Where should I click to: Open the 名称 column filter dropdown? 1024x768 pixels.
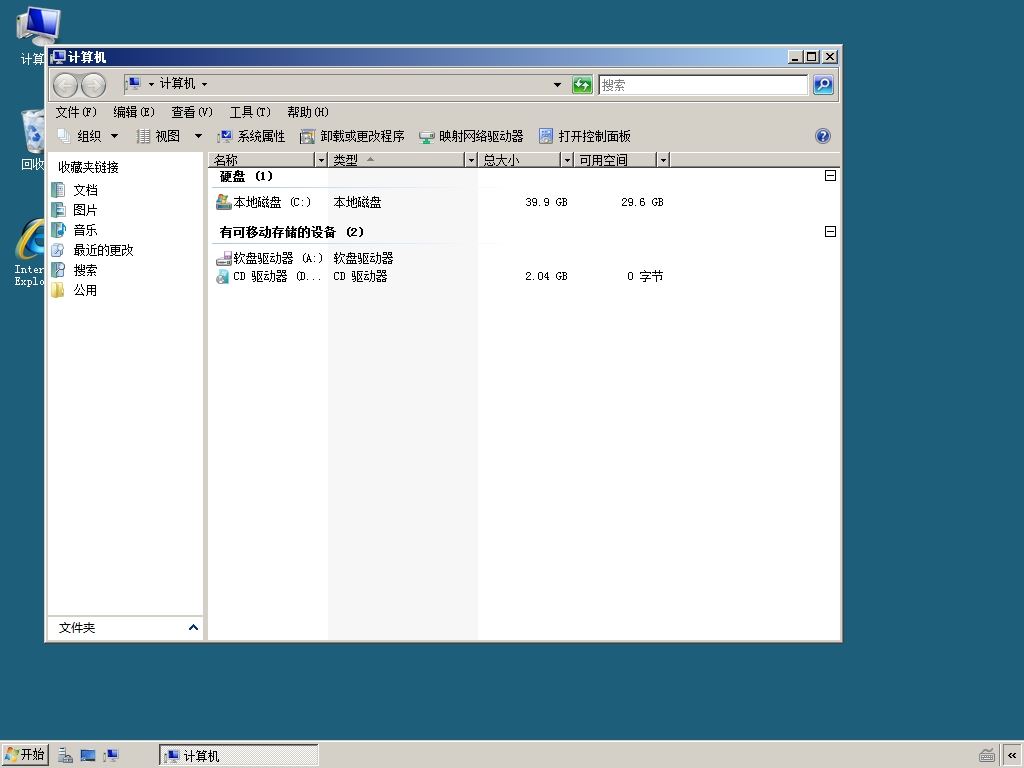(321, 160)
